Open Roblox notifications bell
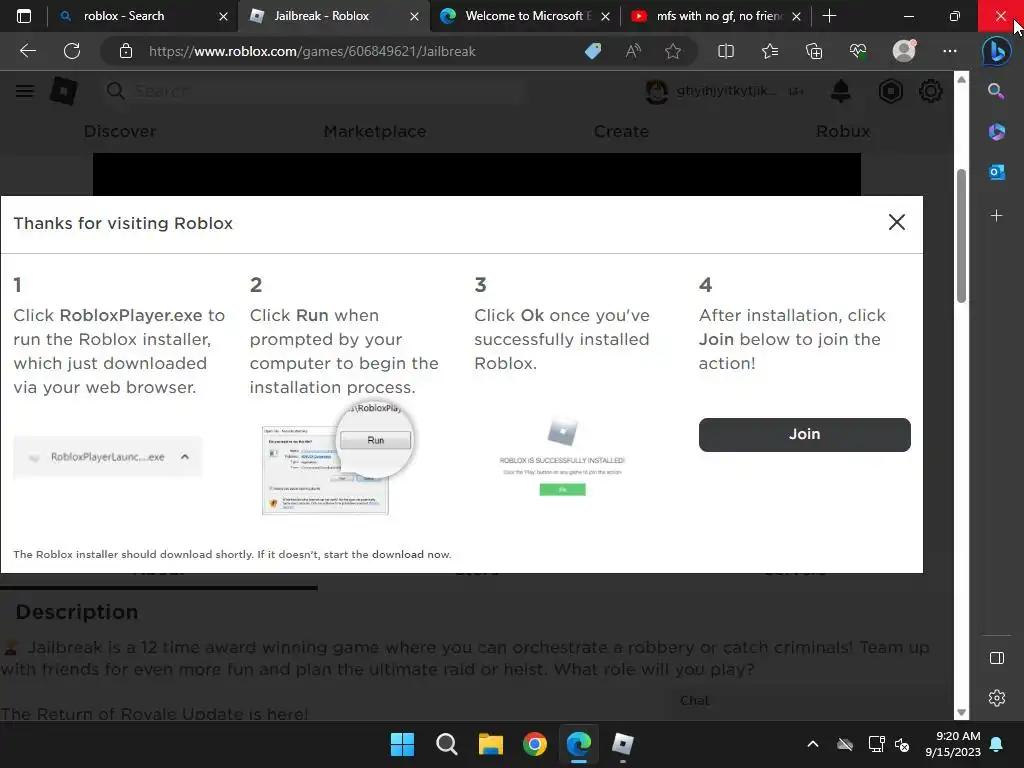The width and height of the screenshot is (1024, 768). pos(840,91)
